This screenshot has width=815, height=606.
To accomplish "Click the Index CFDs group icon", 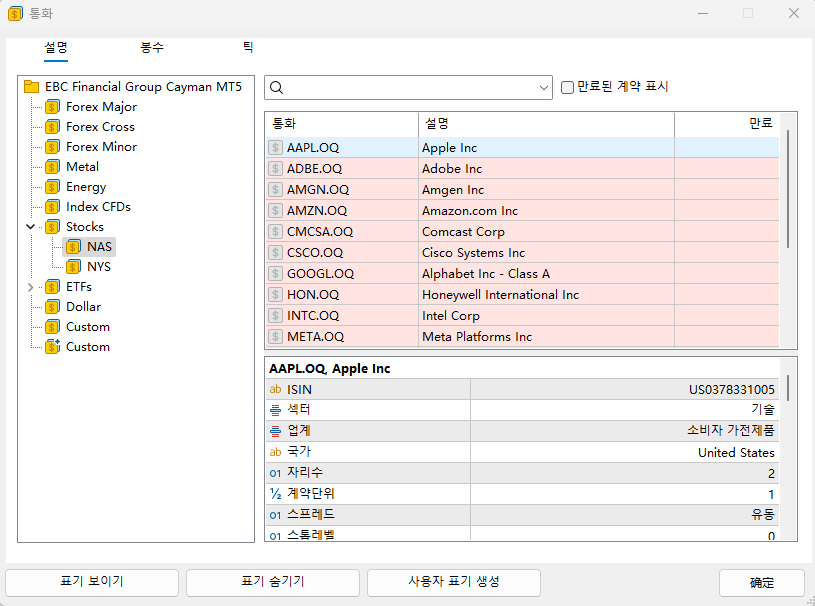I will coord(52,207).
